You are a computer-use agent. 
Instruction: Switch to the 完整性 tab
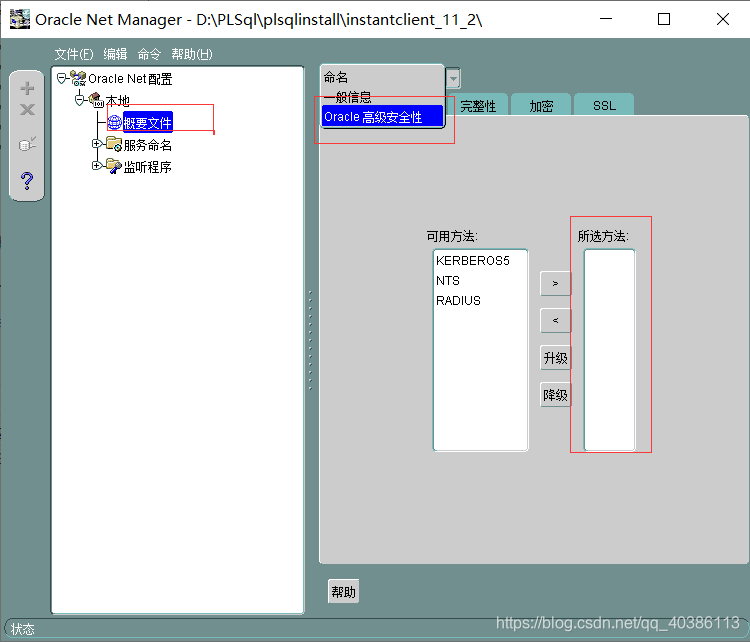click(478, 105)
